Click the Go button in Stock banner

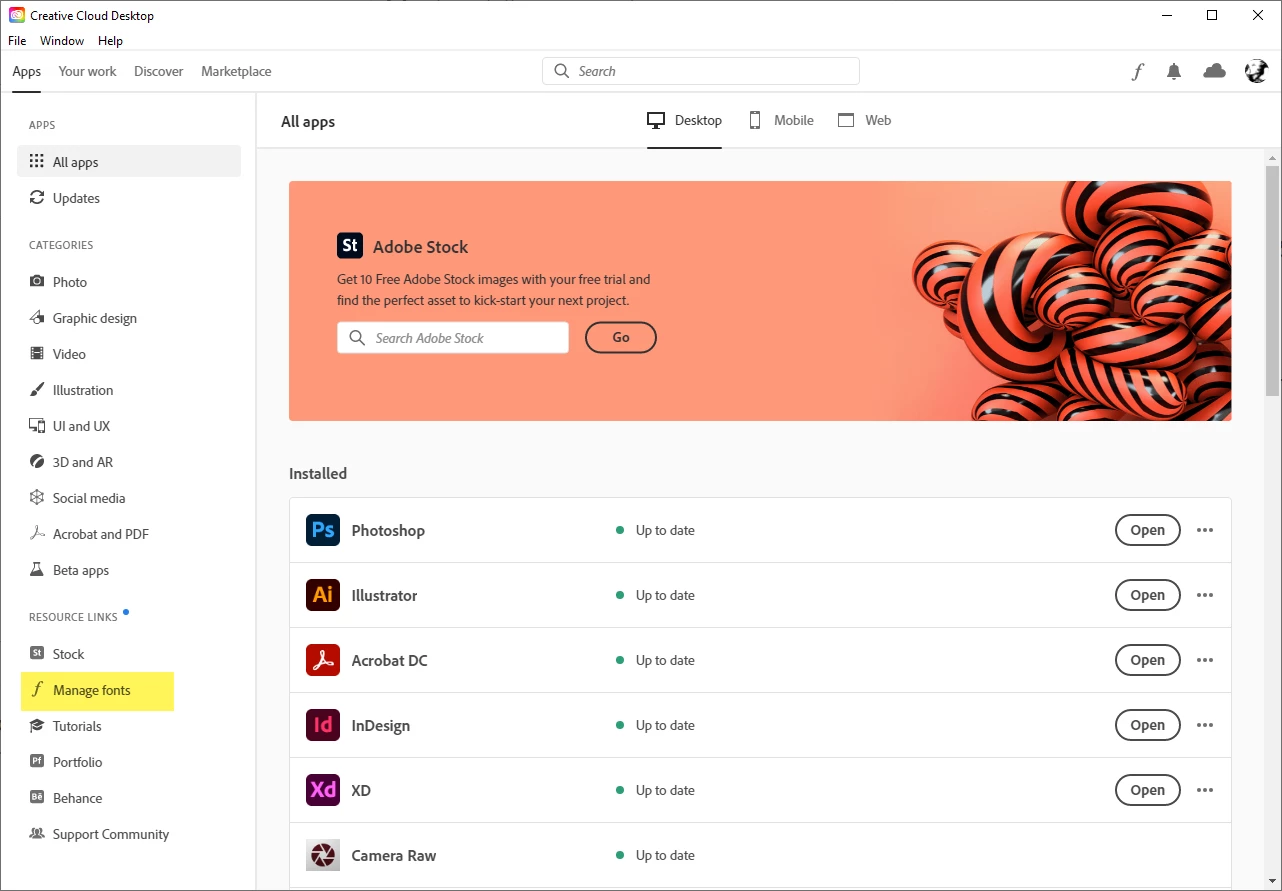621,337
